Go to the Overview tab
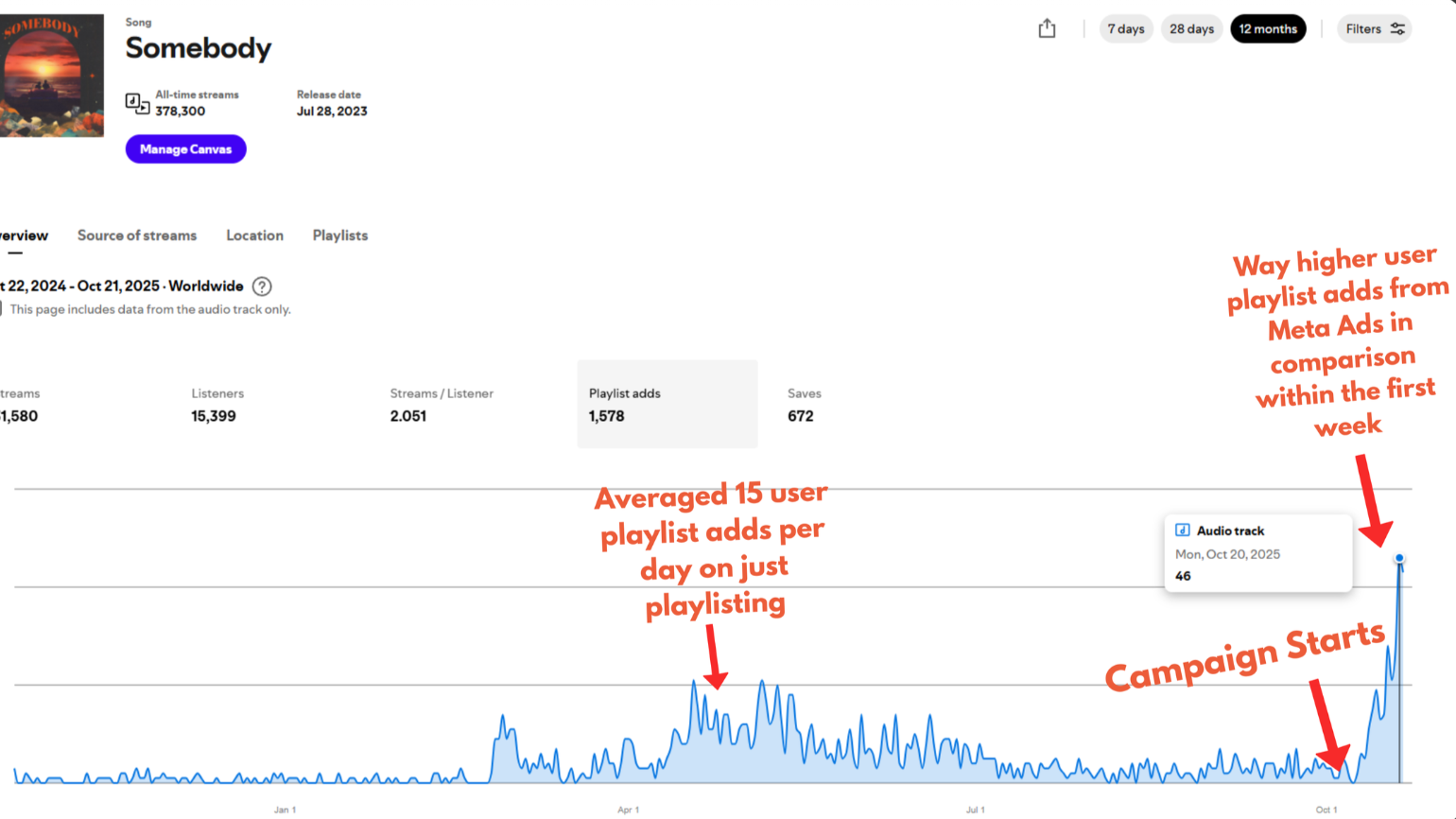Screen dimensions: 1456x819 [24, 236]
